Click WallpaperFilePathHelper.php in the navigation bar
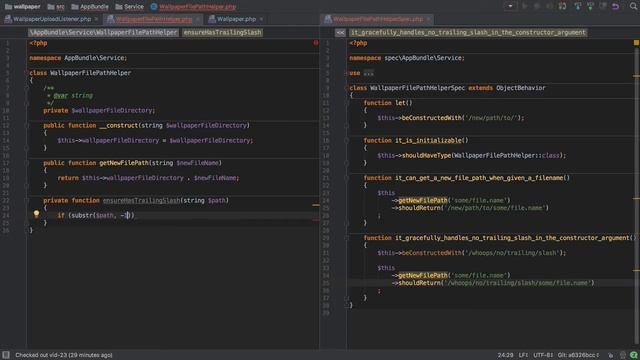 (x=193, y=7)
